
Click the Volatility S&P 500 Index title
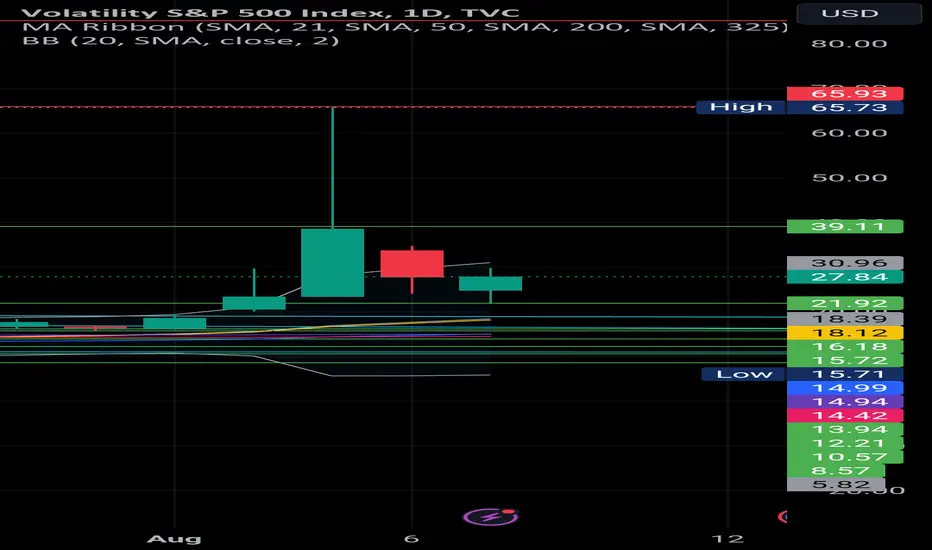pyautogui.click(x=270, y=12)
